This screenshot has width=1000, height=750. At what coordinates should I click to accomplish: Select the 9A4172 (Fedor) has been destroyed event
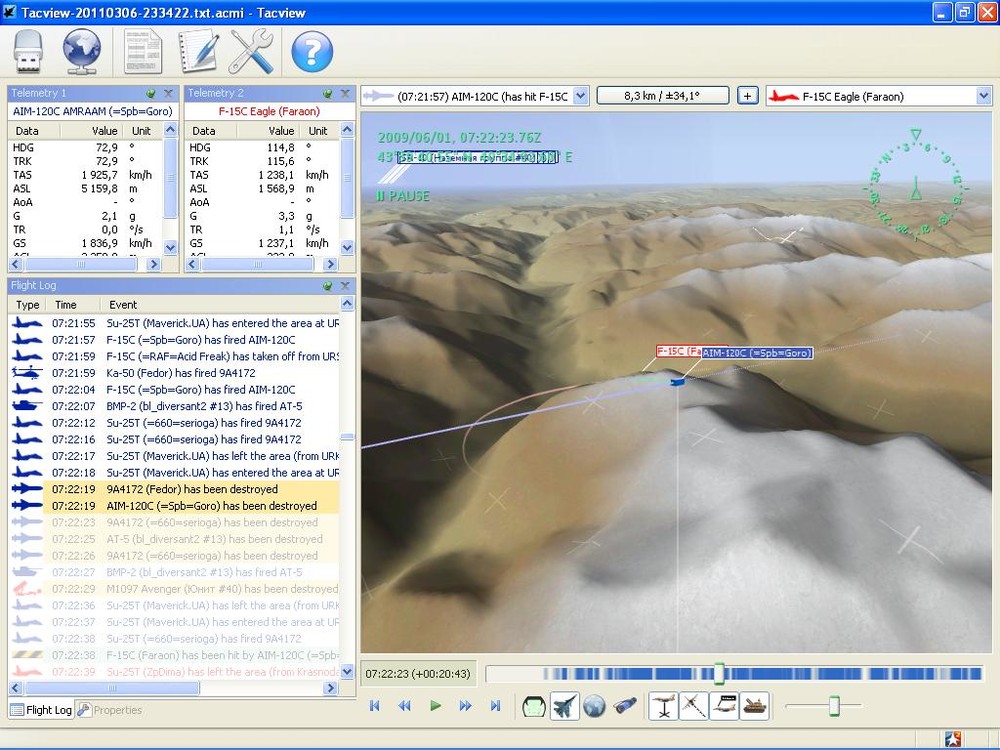pyautogui.click(x=173, y=489)
